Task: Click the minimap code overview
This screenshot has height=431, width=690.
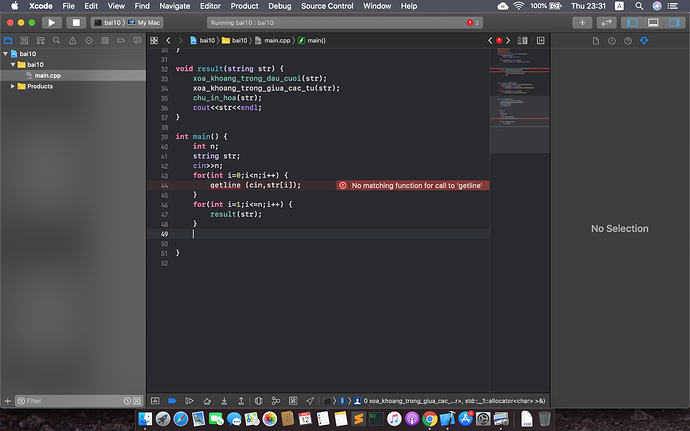Action: pyautogui.click(x=520, y=100)
